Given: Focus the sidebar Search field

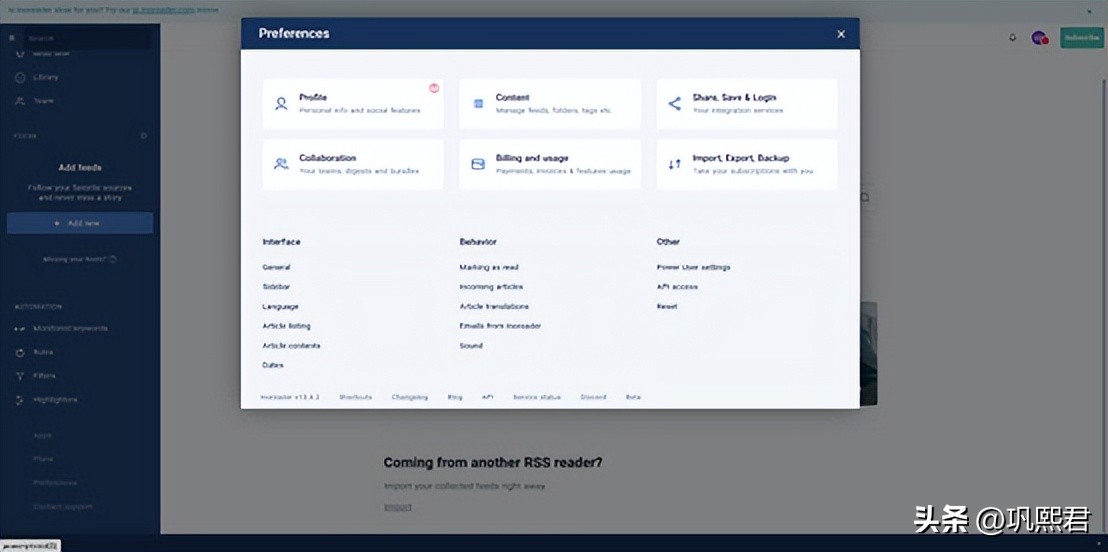Looking at the screenshot, I should (x=88, y=38).
